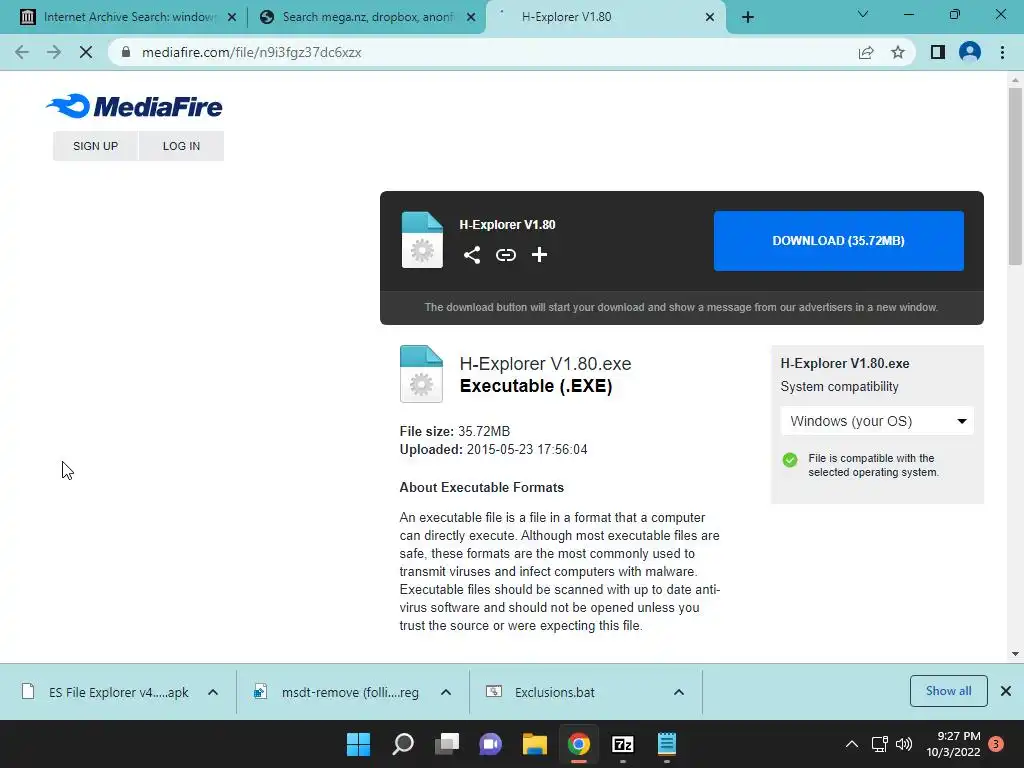1024x768 pixels.
Task: Select 'File size: 35.72MB' text
Action: 455,431
